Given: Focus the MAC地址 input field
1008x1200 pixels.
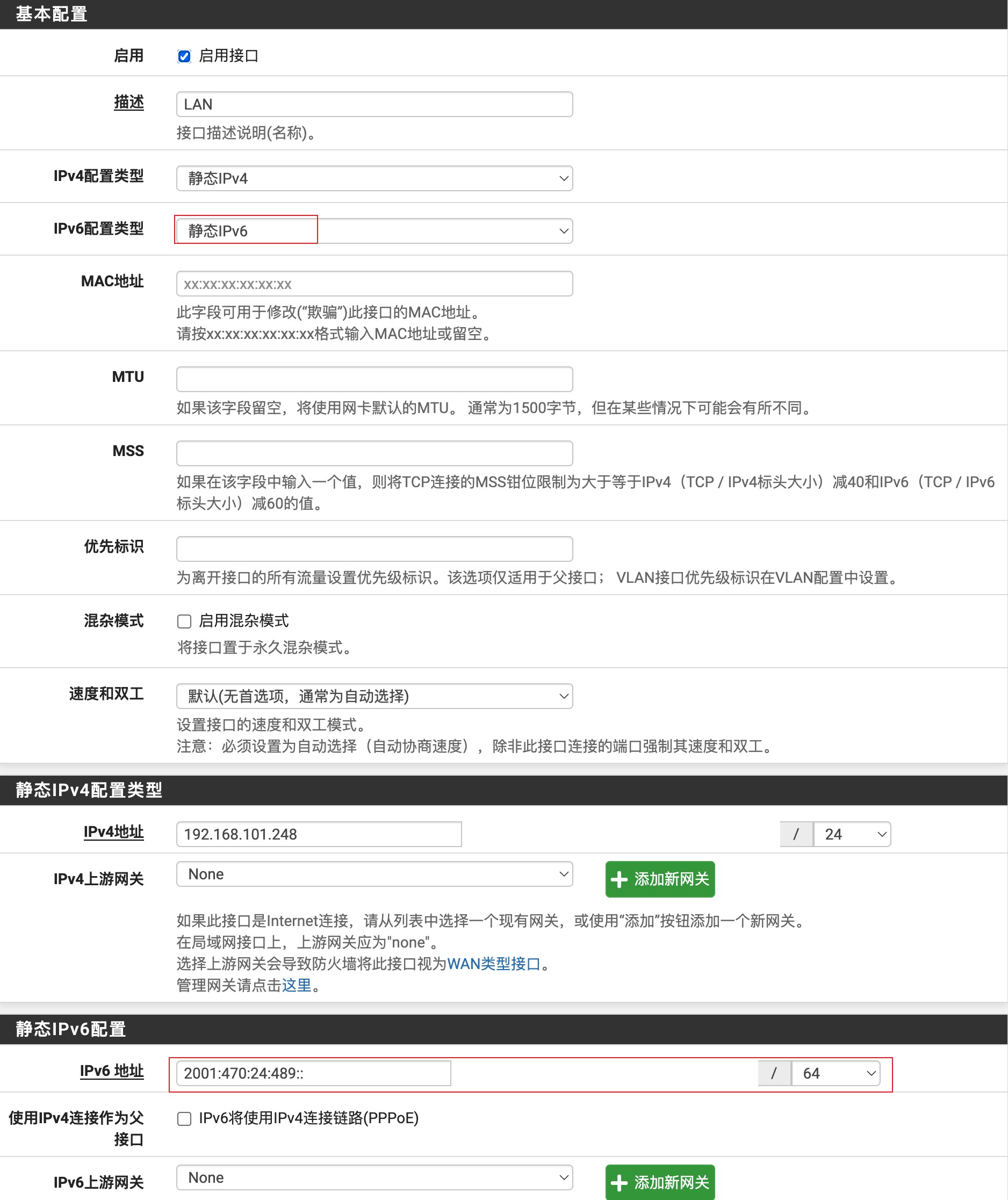Looking at the screenshot, I should click(x=375, y=284).
